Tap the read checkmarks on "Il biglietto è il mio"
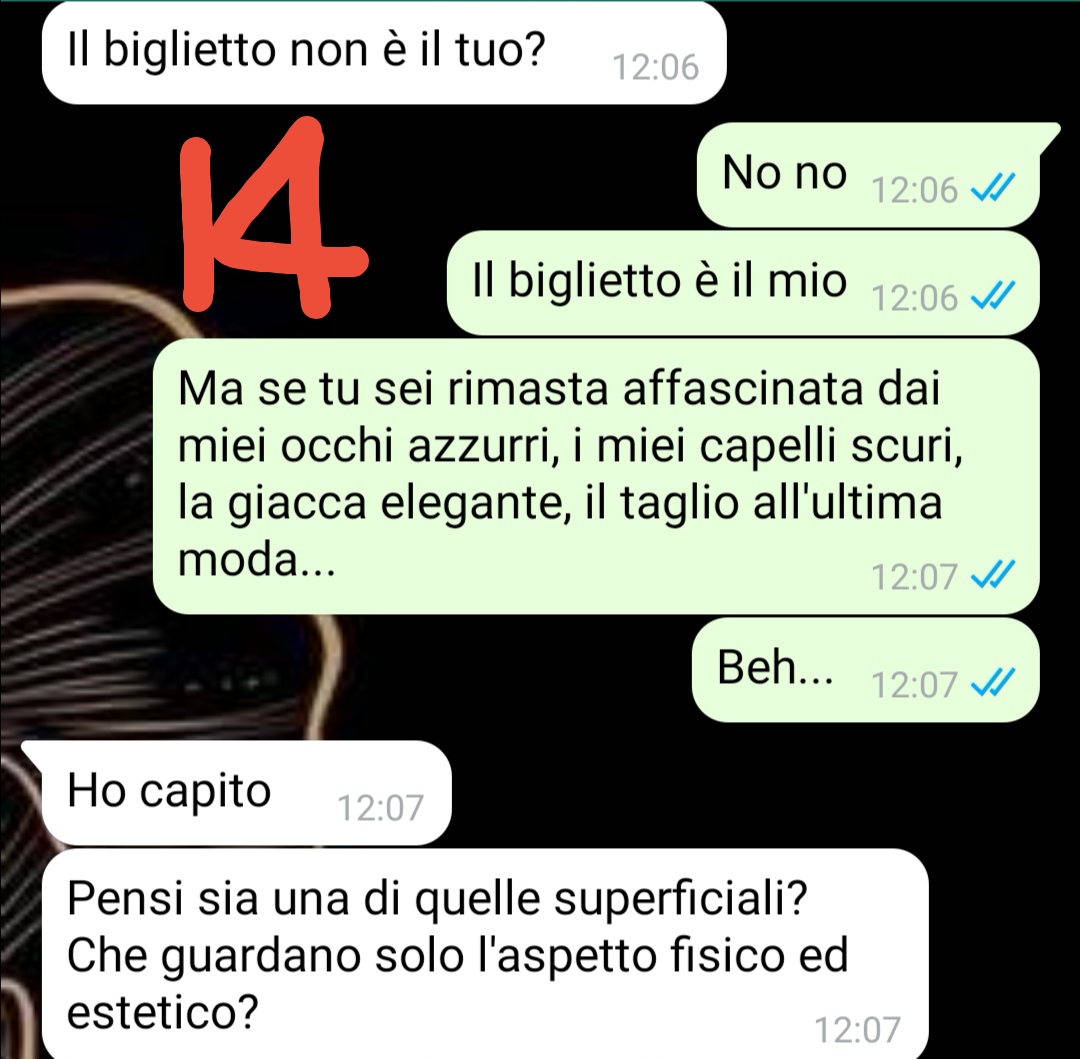 [993, 296]
